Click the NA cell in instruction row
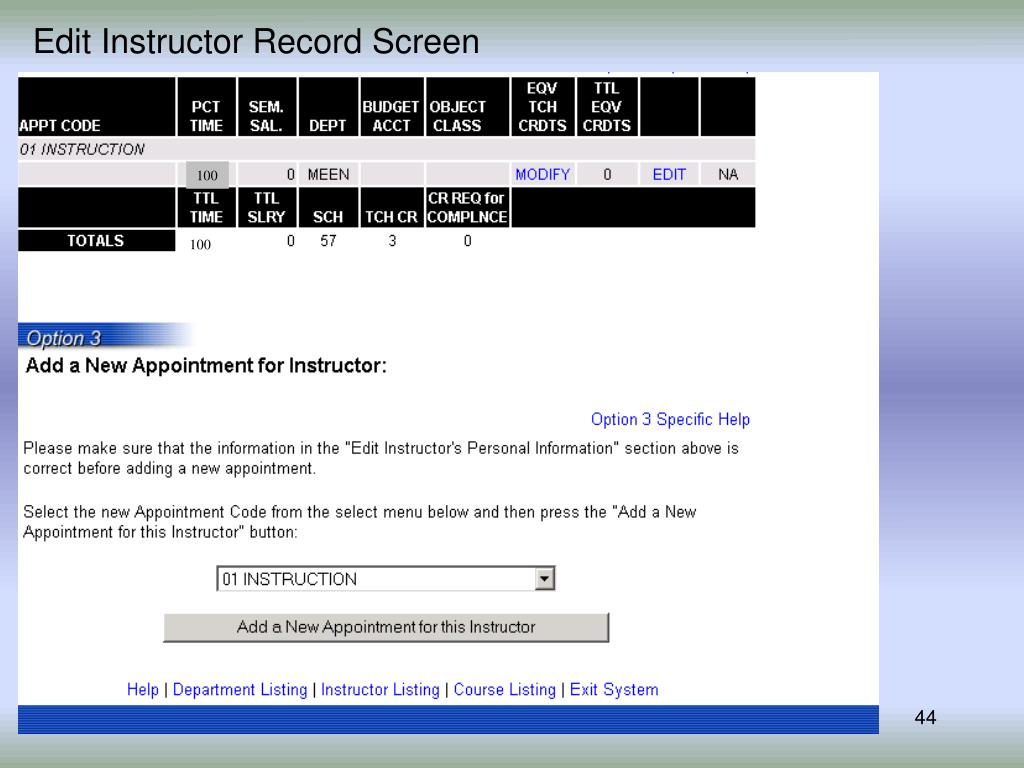This screenshot has width=1024, height=768. 728,174
